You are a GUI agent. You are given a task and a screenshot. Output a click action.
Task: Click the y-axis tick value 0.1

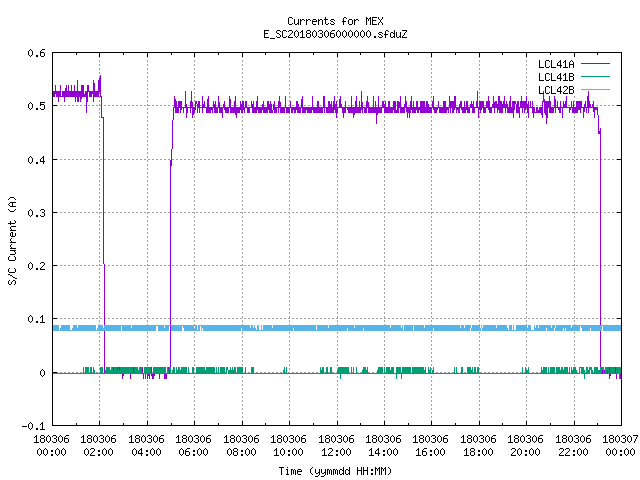(36, 319)
